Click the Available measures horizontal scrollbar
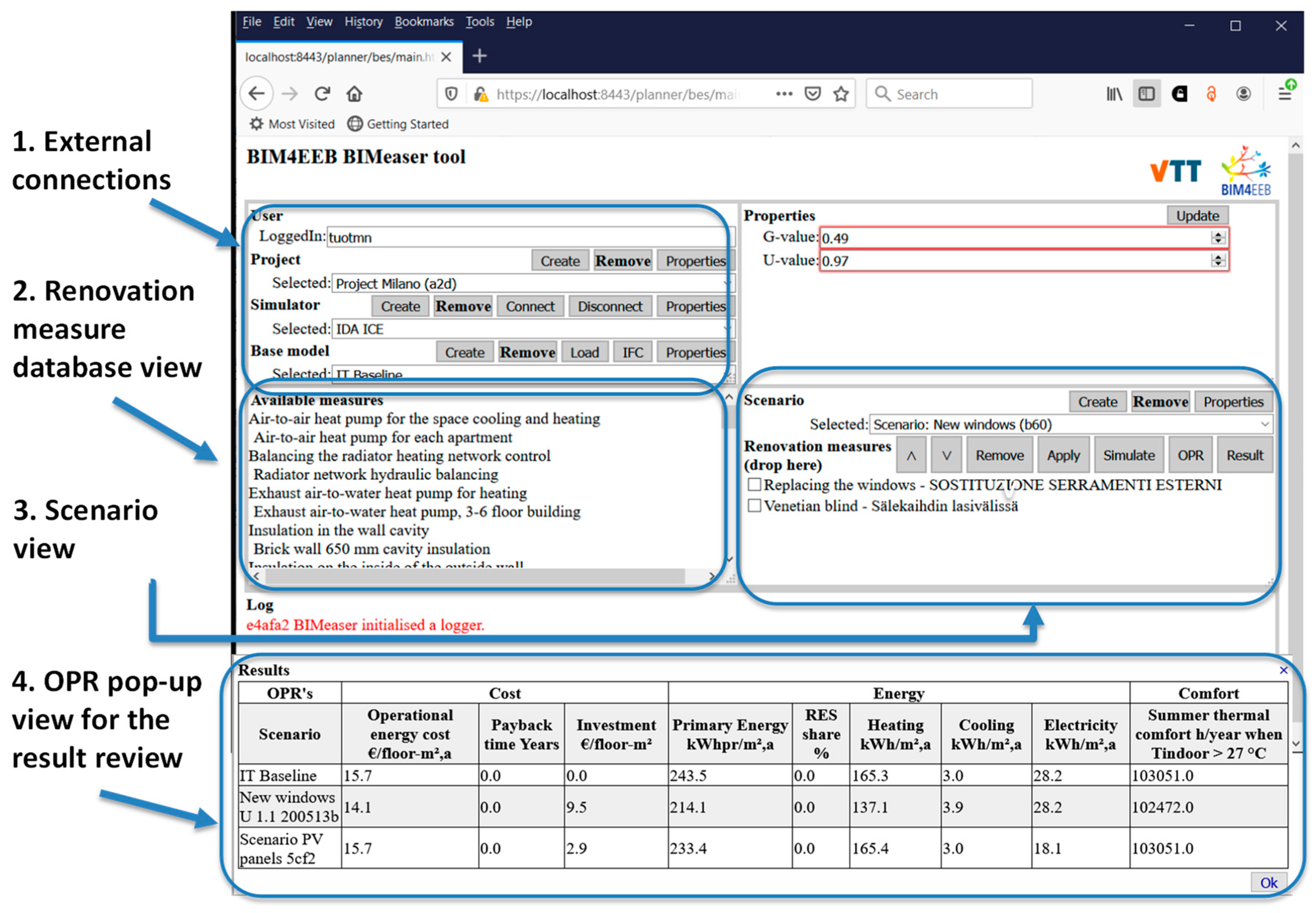 click(x=475, y=577)
